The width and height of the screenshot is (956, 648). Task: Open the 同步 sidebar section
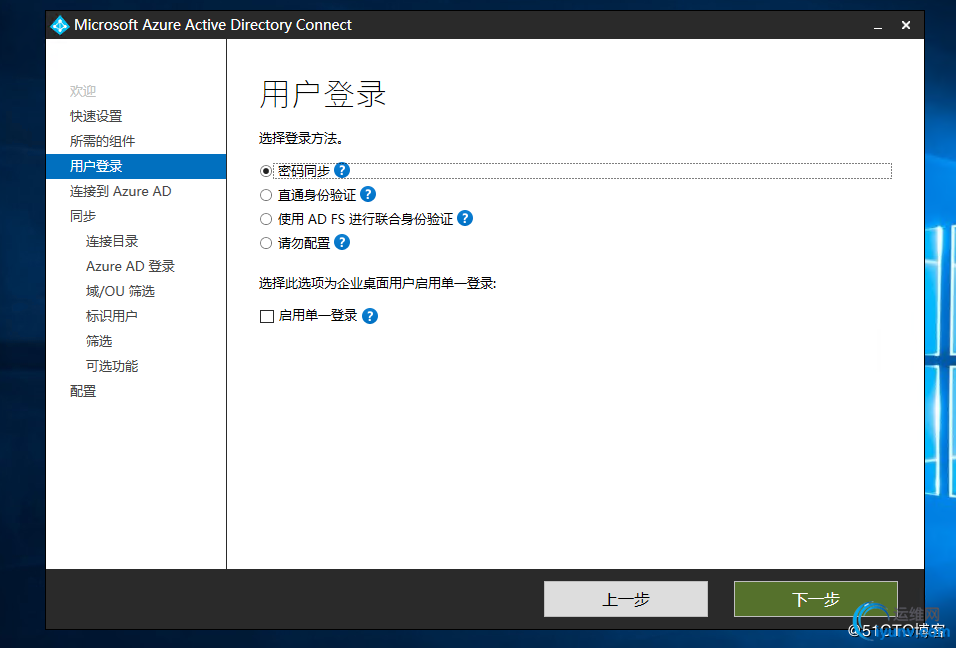(x=83, y=216)
